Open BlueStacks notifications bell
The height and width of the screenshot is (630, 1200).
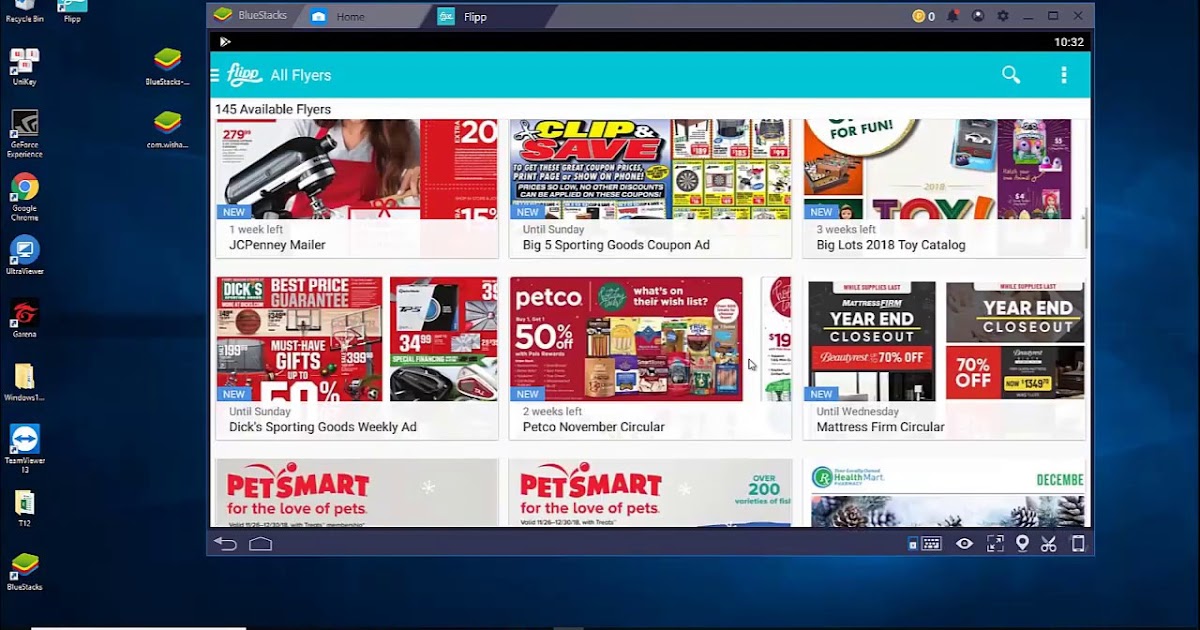(x=952, y=16)
